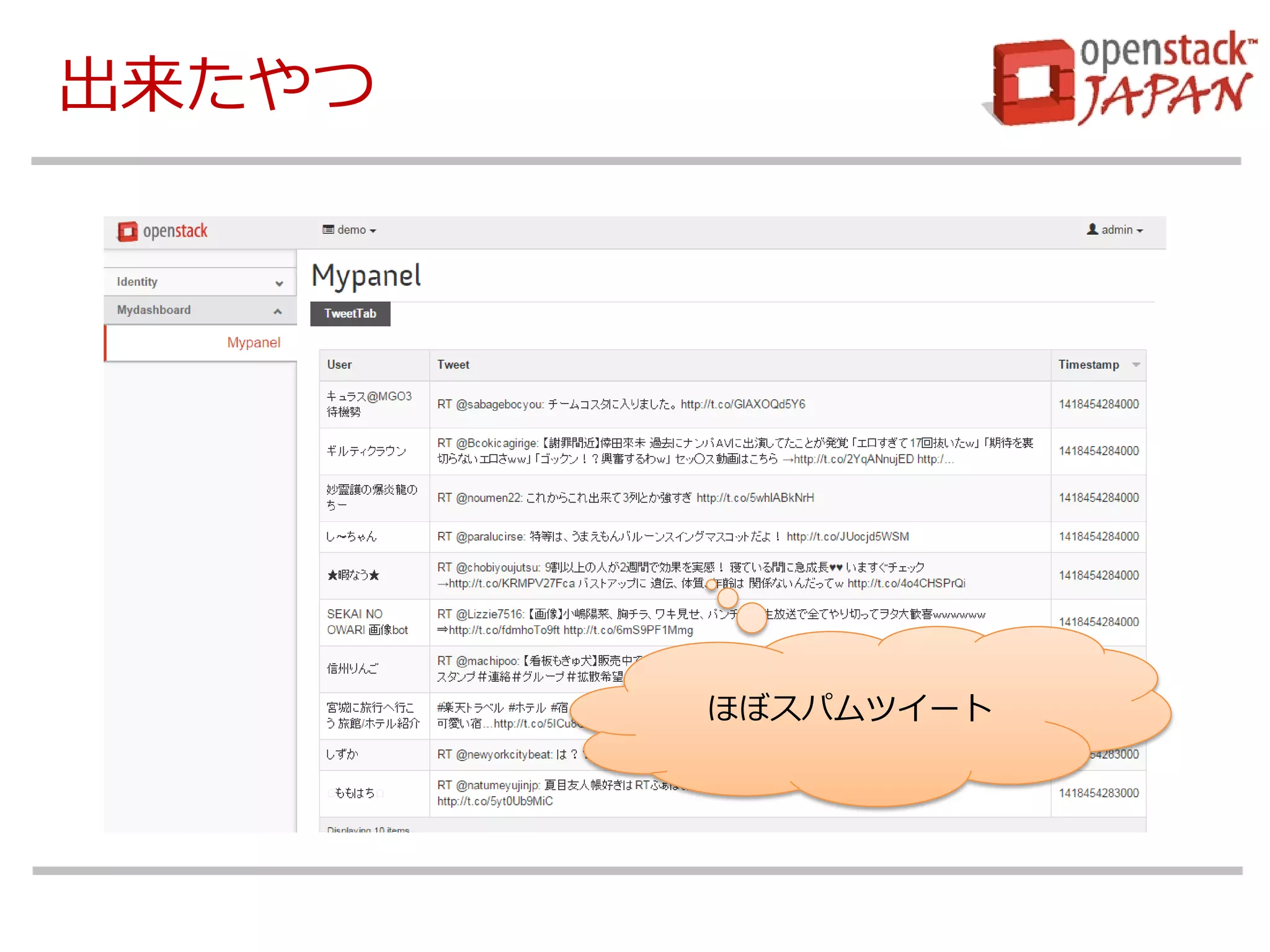
Task: Click timestamp in し〜ちゃん row
Action: 1099,537
